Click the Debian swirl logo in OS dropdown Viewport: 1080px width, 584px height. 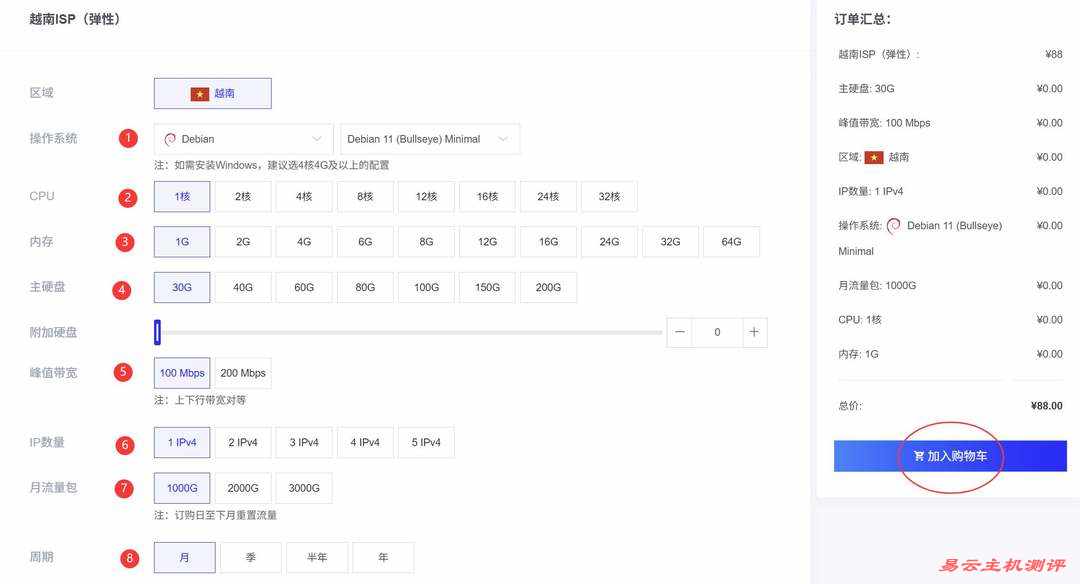(x=170, y=139)
